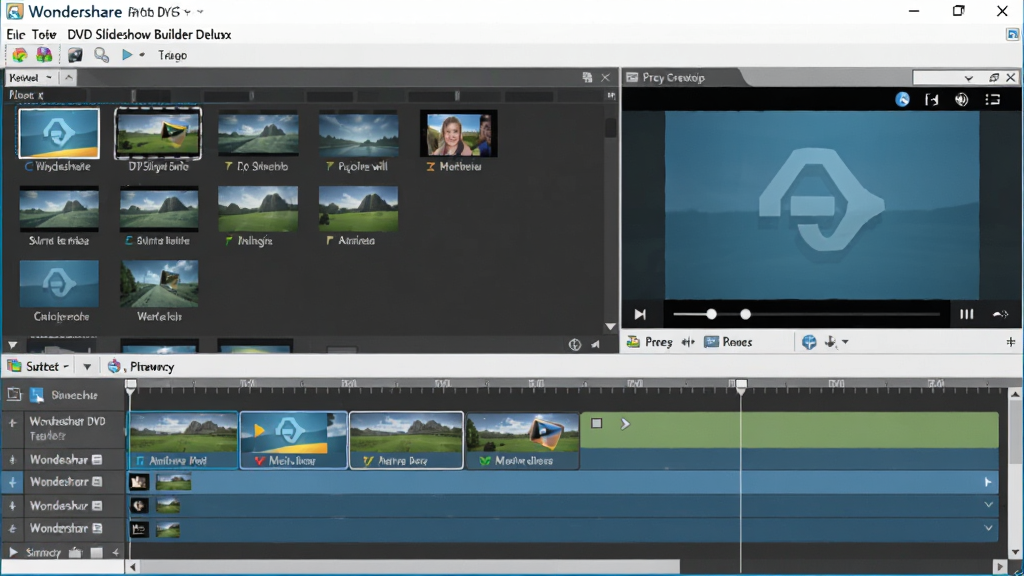The height and width of the screenshot is (576, 1024).
Task: Click the skip to next frame button
Action: (640, 315)
